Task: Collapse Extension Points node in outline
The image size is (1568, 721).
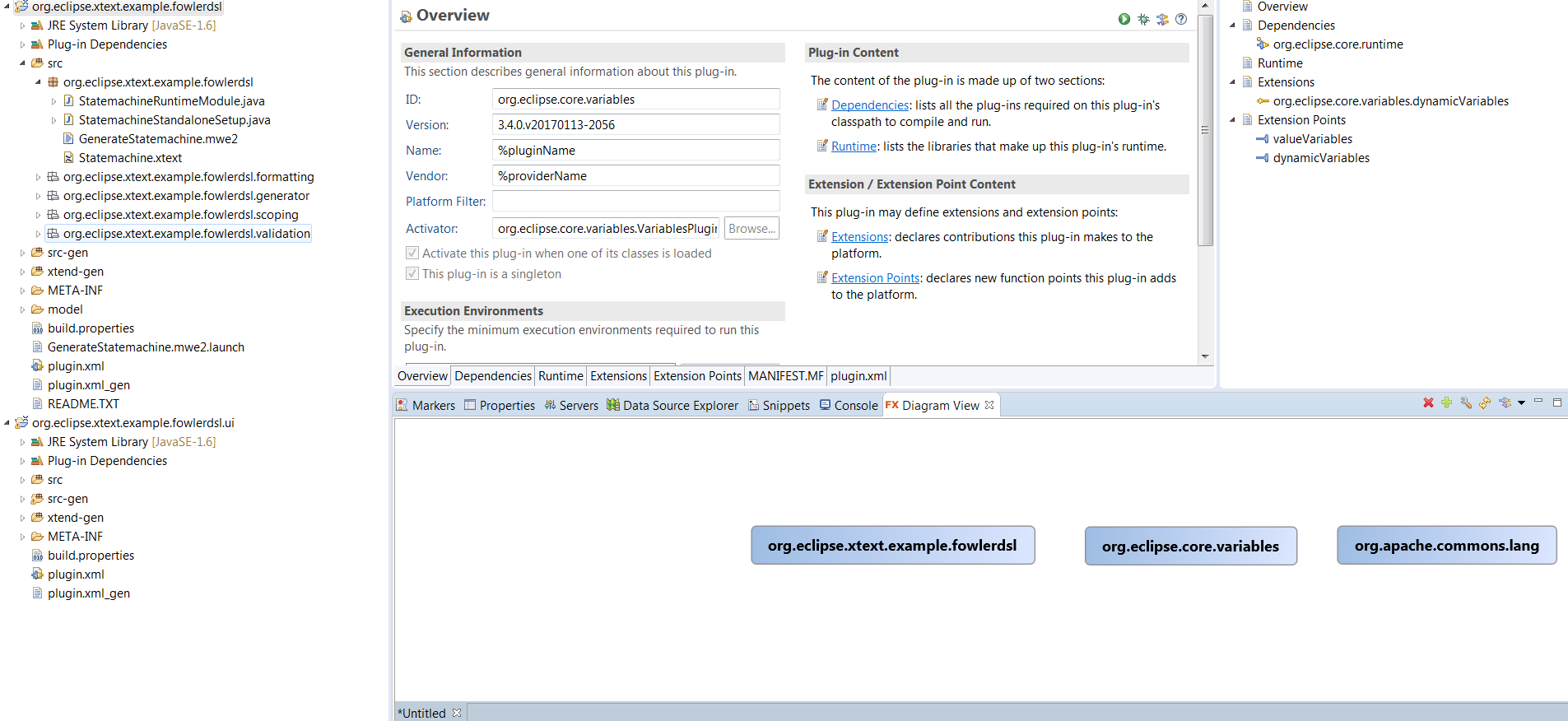Action: click(1232, 120)
